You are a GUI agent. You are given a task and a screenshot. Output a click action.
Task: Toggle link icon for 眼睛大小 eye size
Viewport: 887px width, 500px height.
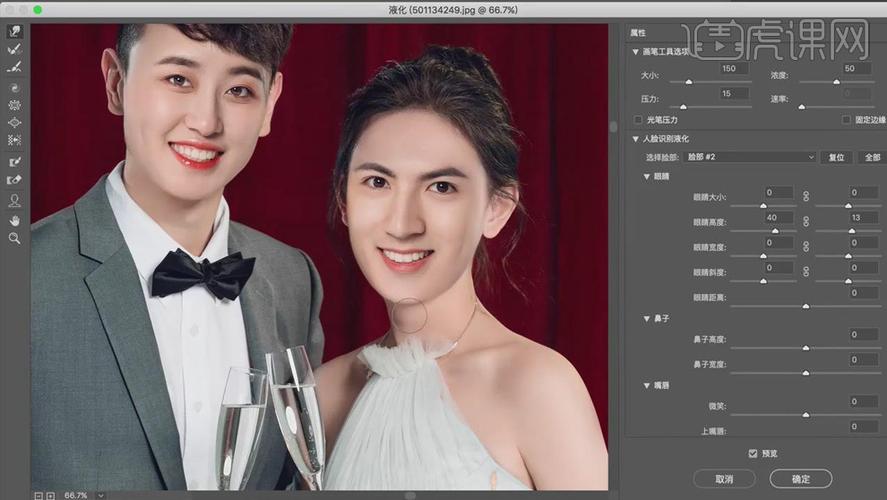pos(806,196)
